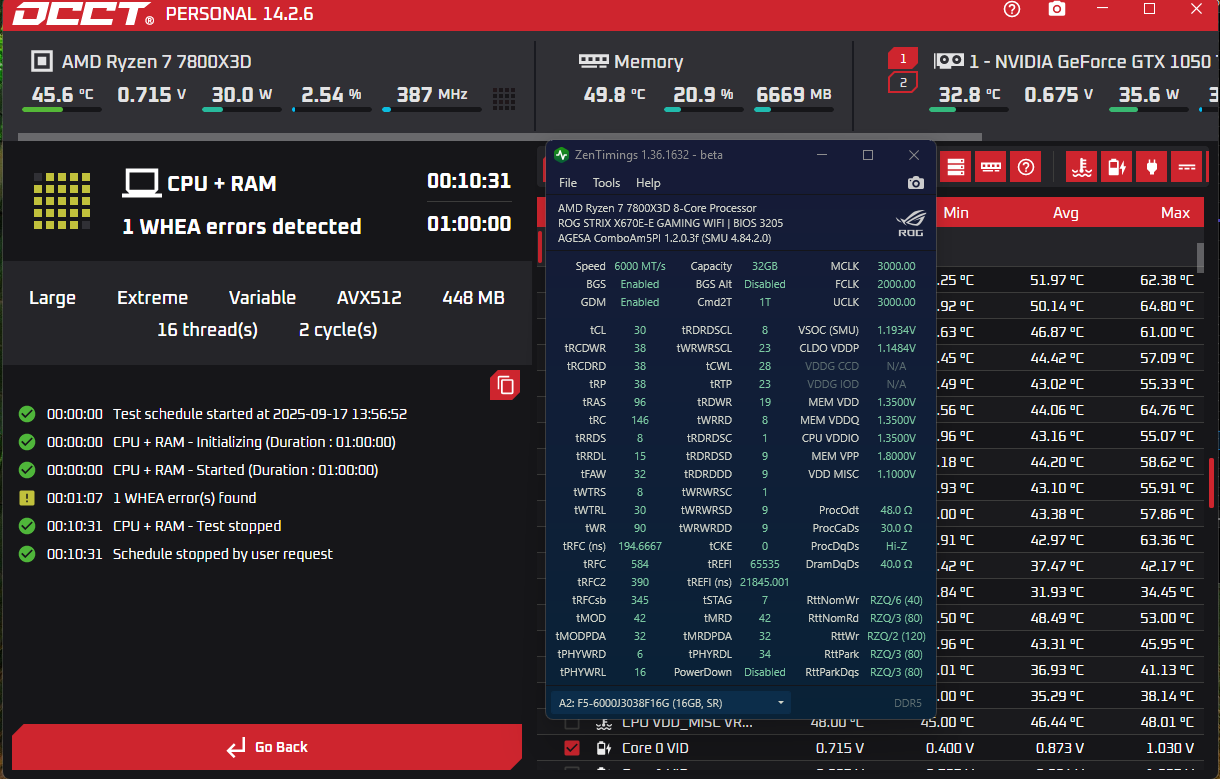Click yellow WHEA warning log icon
The height and width of the screenshot is (779, 1220).
[x=27, y=498]
